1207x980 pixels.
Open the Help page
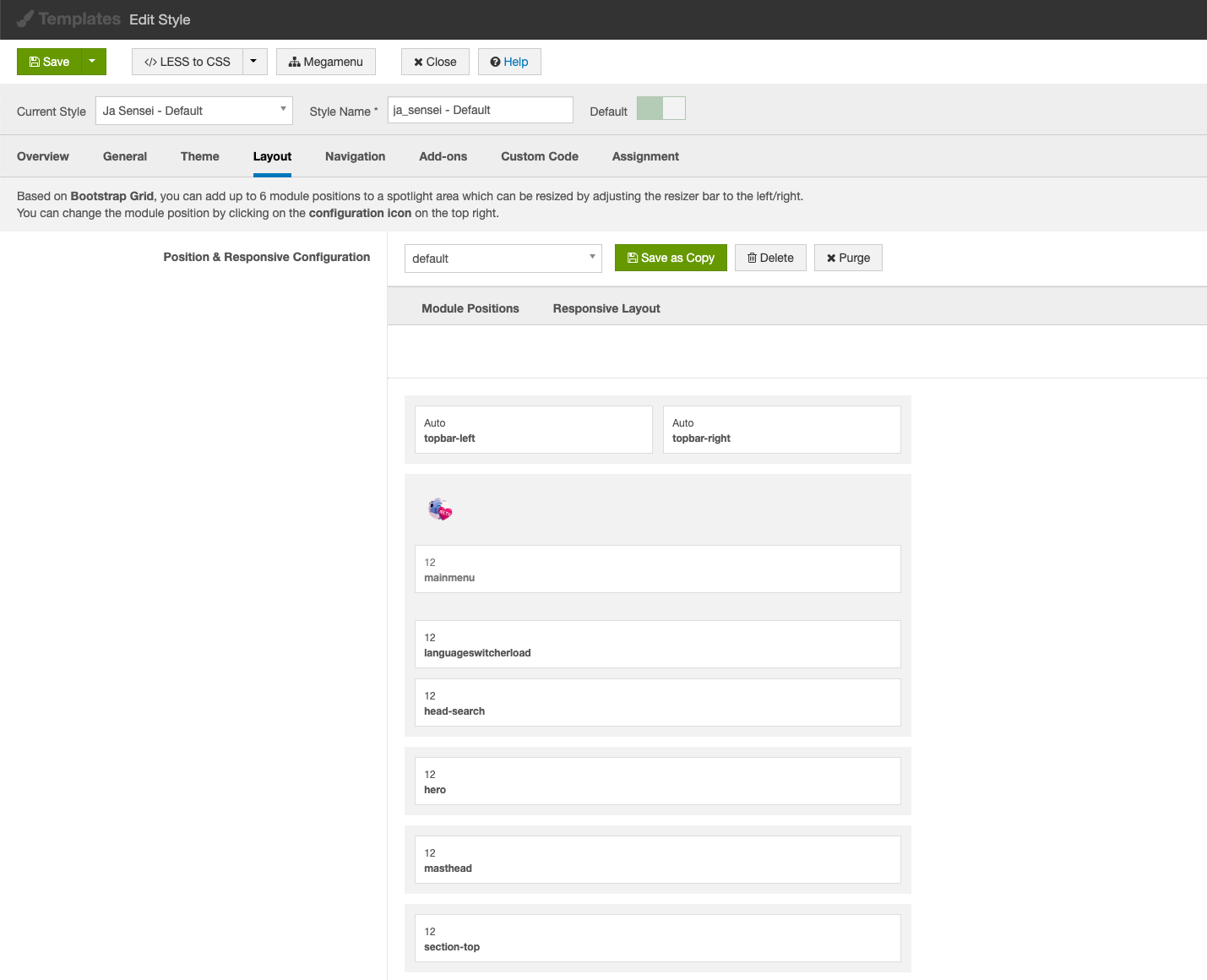click(509, 62)
